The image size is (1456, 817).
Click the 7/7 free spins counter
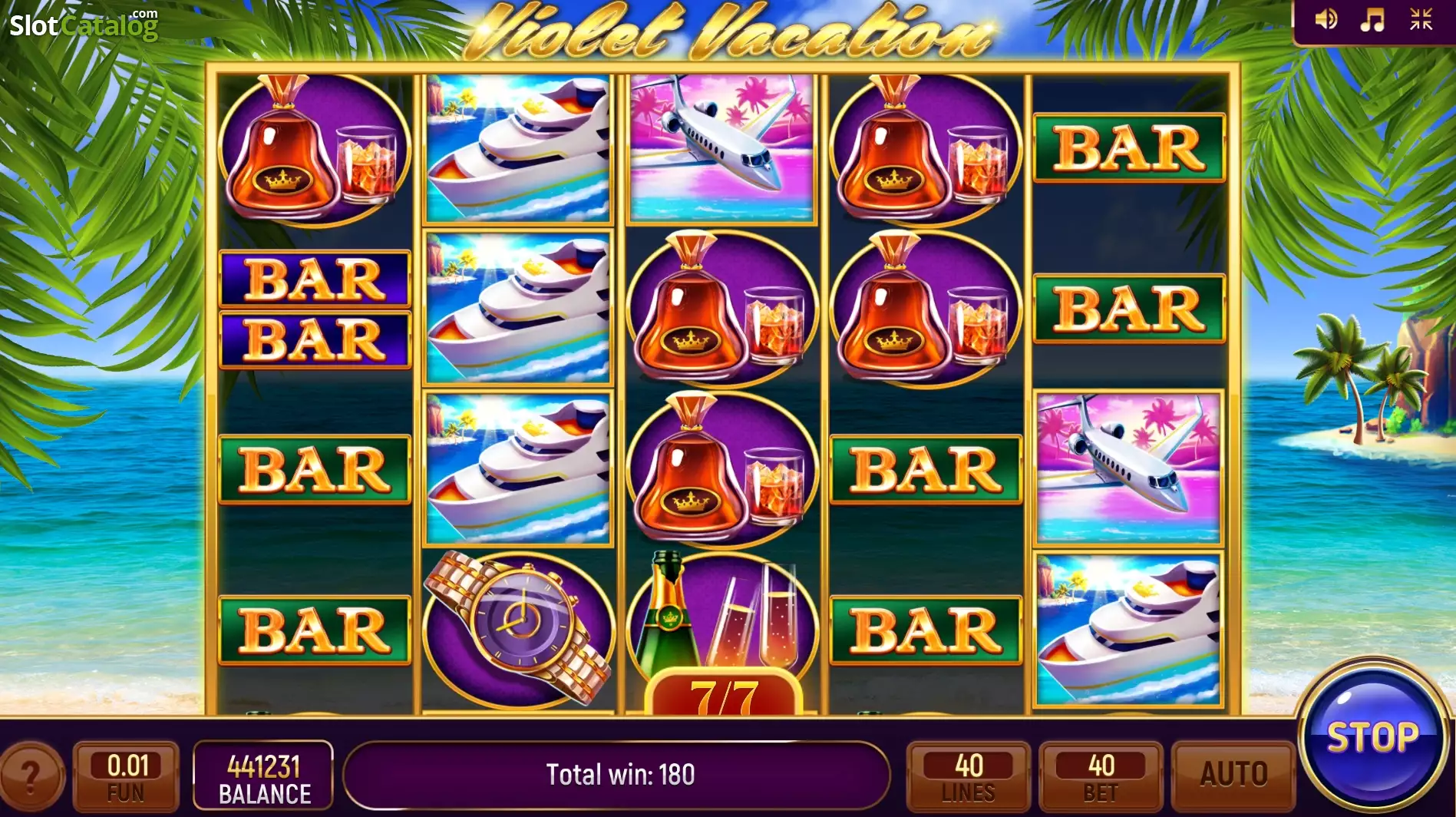pyautogui.click(x=724, y=693)
